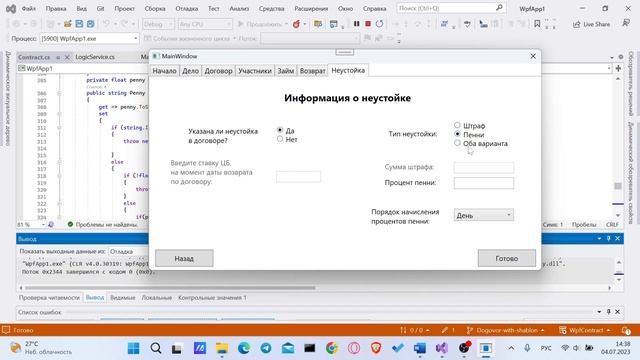Click the bookmark icon in toolbar

[537, 24]
